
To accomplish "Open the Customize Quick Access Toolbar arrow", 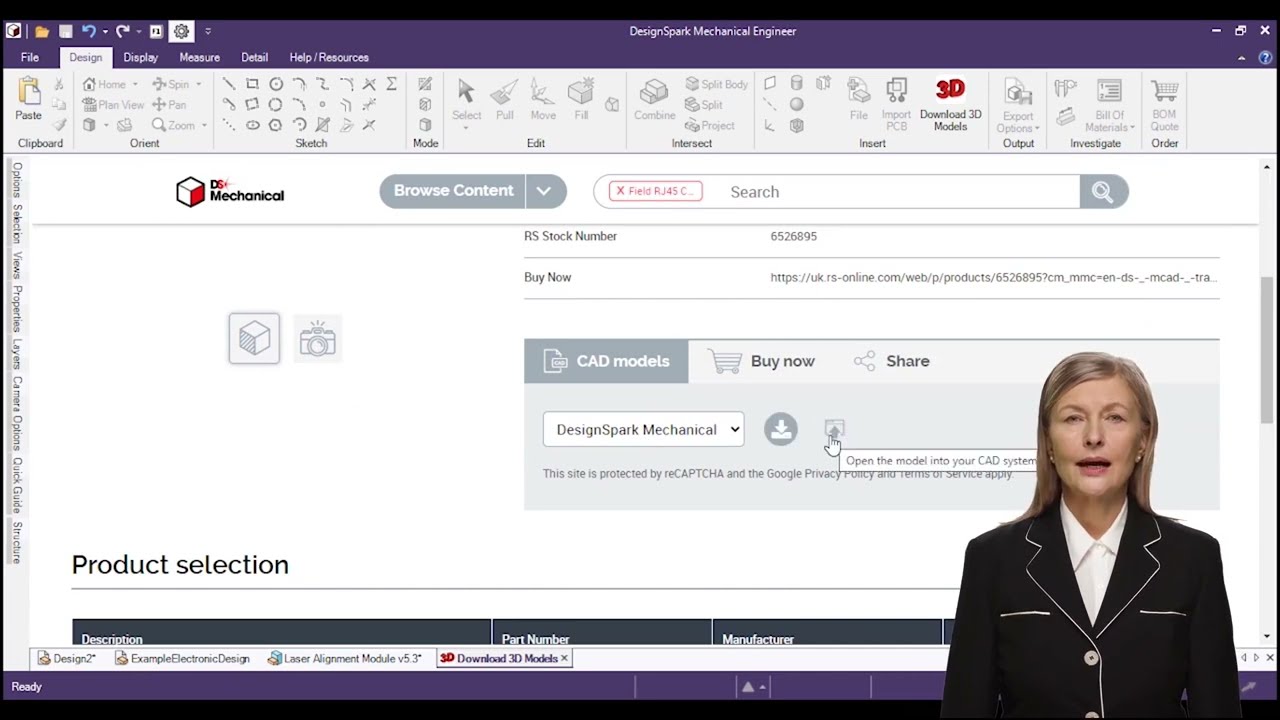I will 208,31.
